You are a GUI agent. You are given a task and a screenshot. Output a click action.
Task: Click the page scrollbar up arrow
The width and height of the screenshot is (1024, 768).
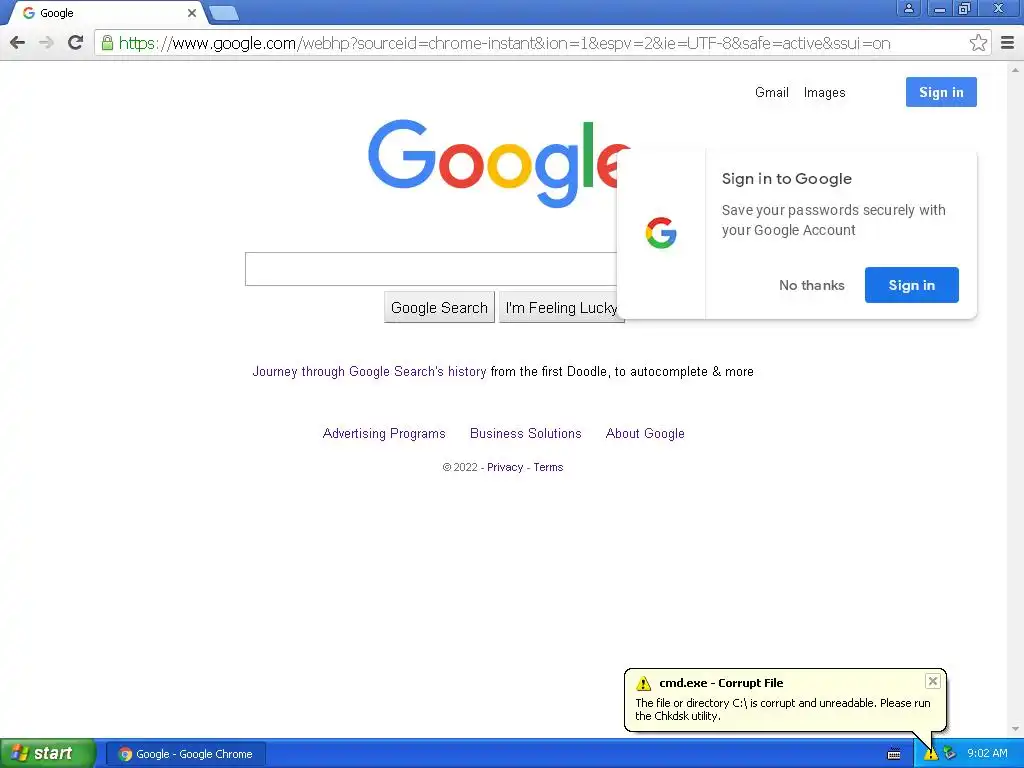(1016, 69)
